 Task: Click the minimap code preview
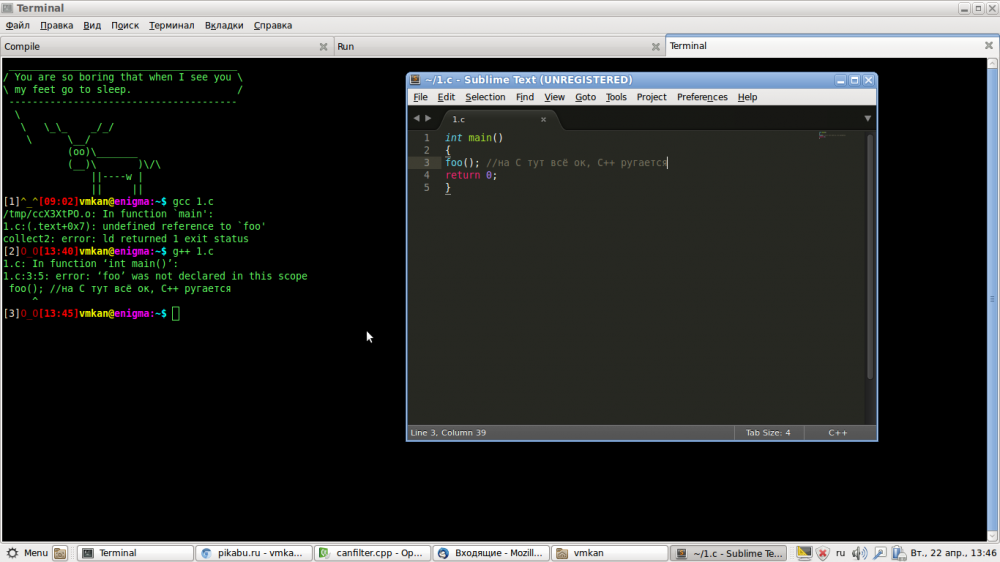pyautogui.click(x=832, y=135)
